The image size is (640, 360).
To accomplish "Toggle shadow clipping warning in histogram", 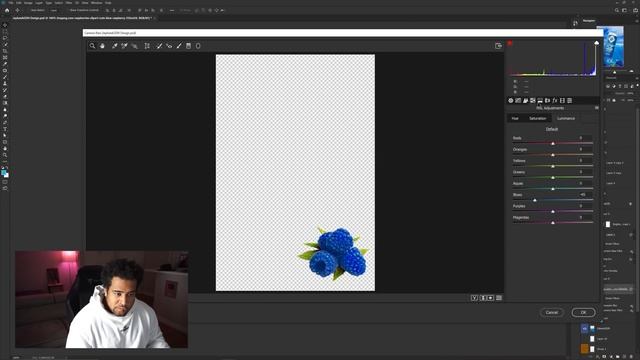I will pyautogui.click(x=510, y=43).
